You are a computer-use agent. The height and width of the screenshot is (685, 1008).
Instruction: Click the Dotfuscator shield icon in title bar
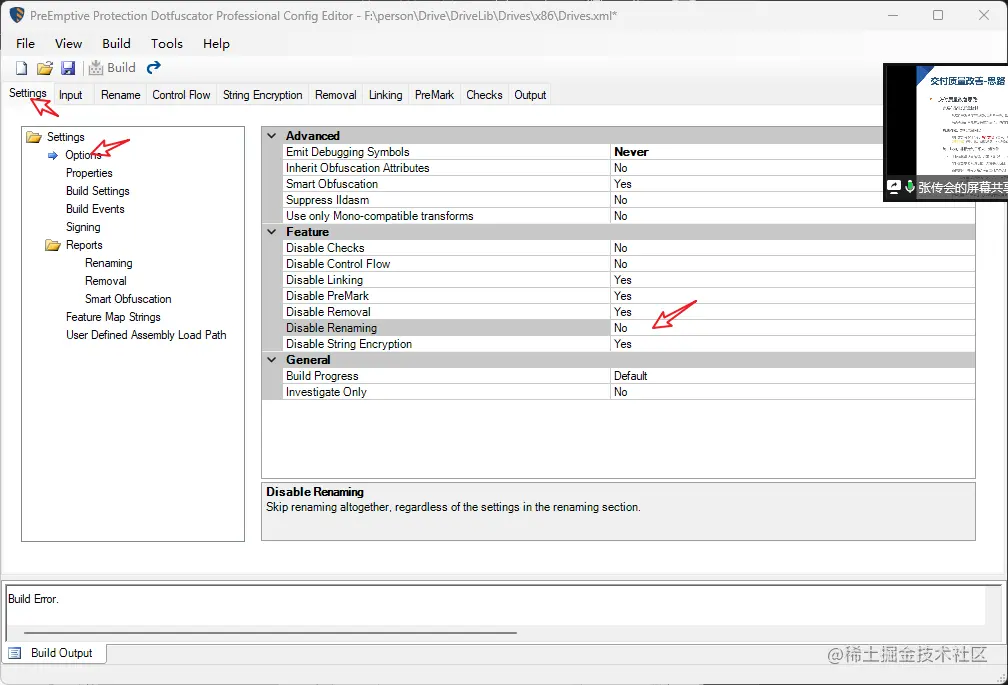pyautogui.click(x=17, y=15)
